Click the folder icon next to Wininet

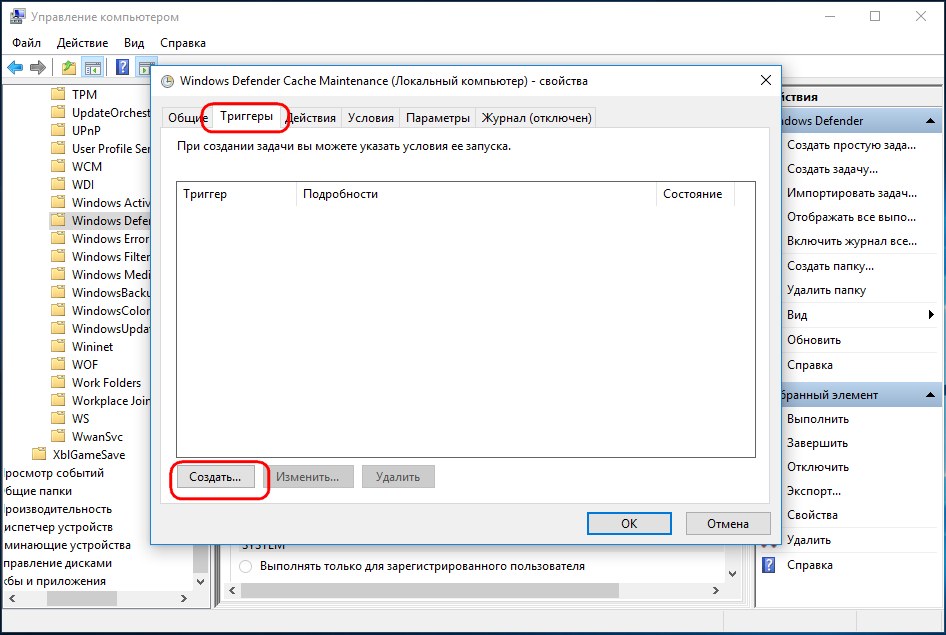coord(58,346)
